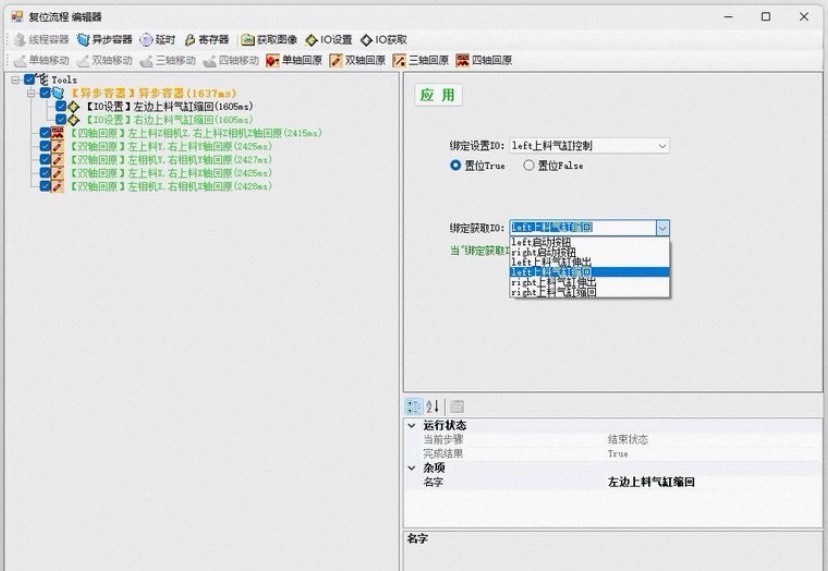Click icon of 左相机X,右相机X轴回原 row
This screenshot has width=828, height=571.
coord(58,186)
